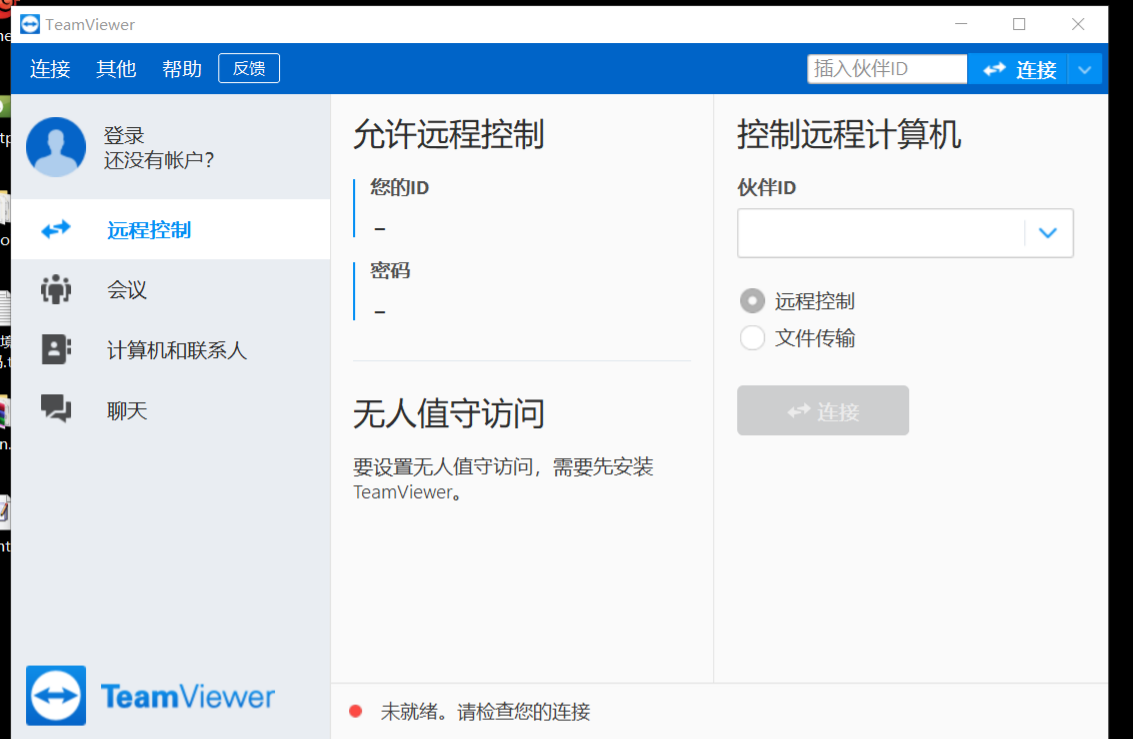Image resolution: width=1133 pixels, height=739 pixels.
Task: Click the red connection status dot
Action: click(356, 712)
